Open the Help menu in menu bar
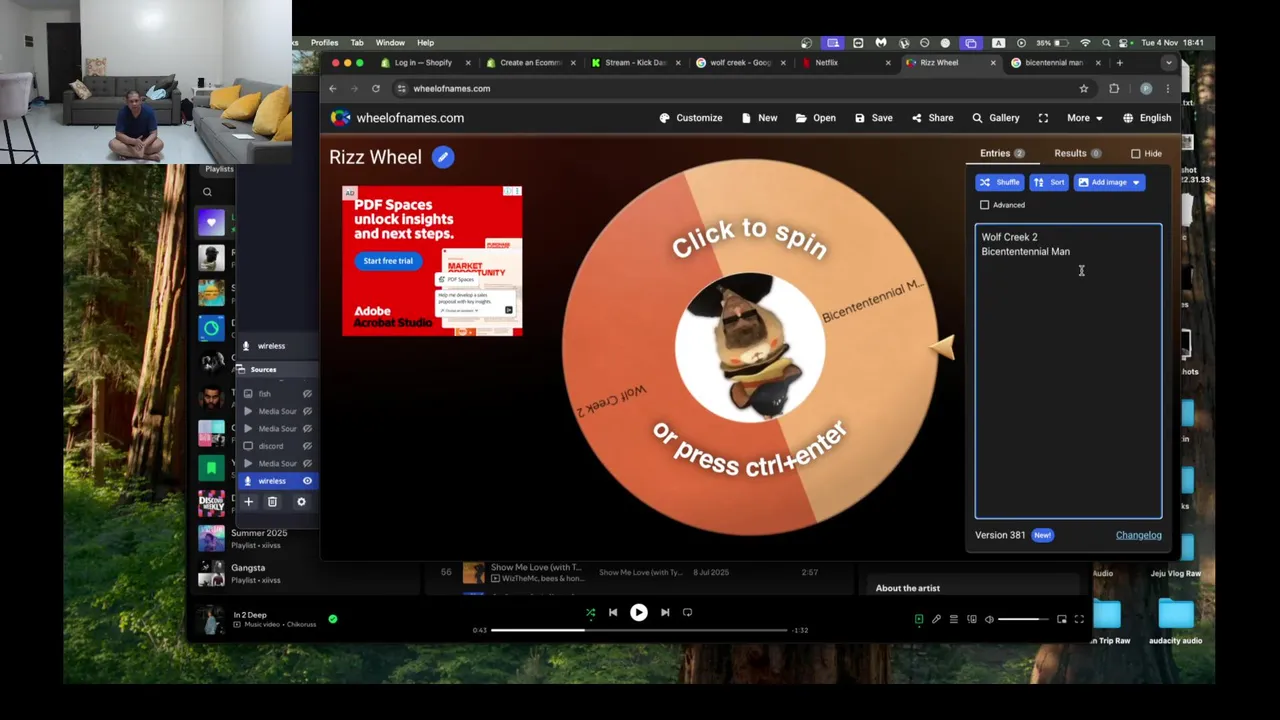Viewport: 1280px width, 720px height. coord(425,43)
